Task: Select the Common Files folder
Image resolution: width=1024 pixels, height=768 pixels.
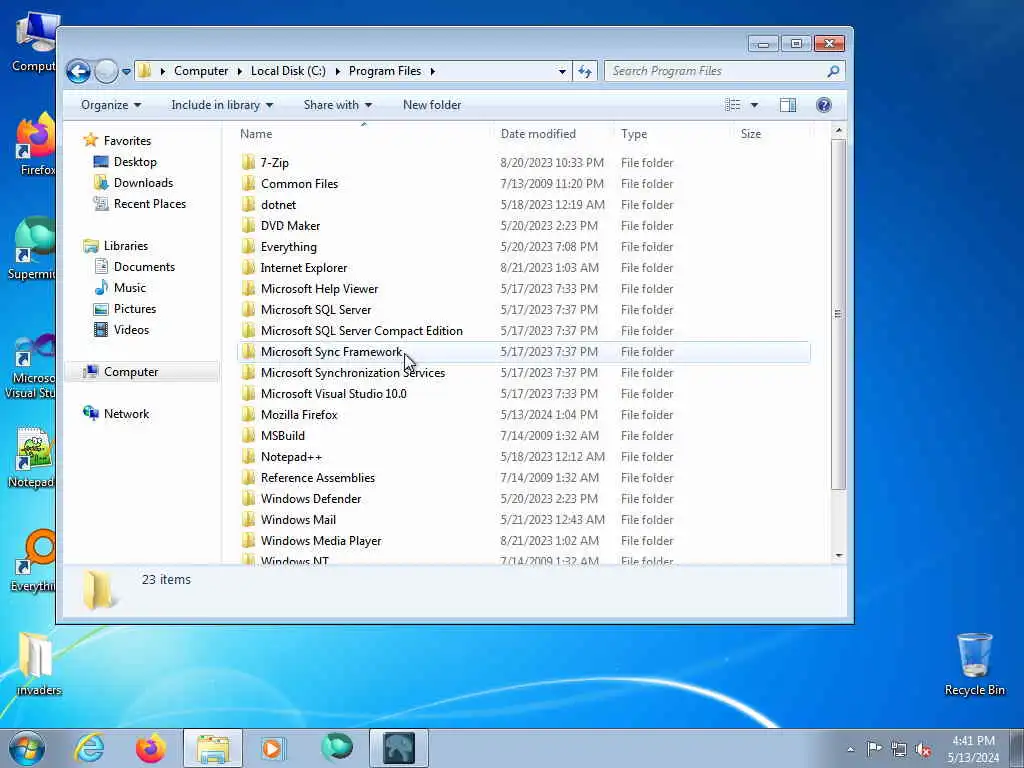Action: (x=299, y=184)
